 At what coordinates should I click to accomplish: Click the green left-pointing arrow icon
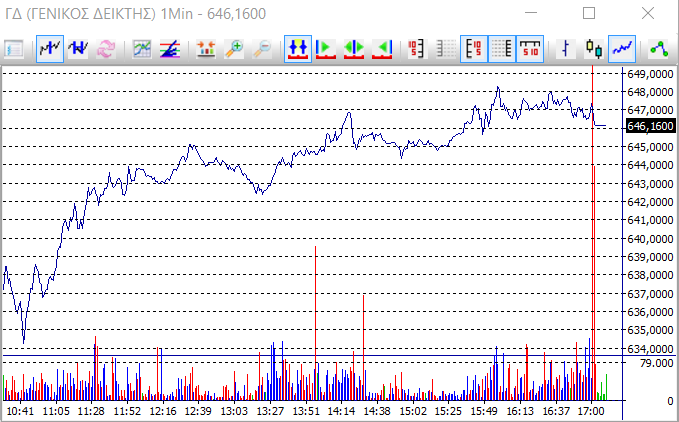[382, 49]
